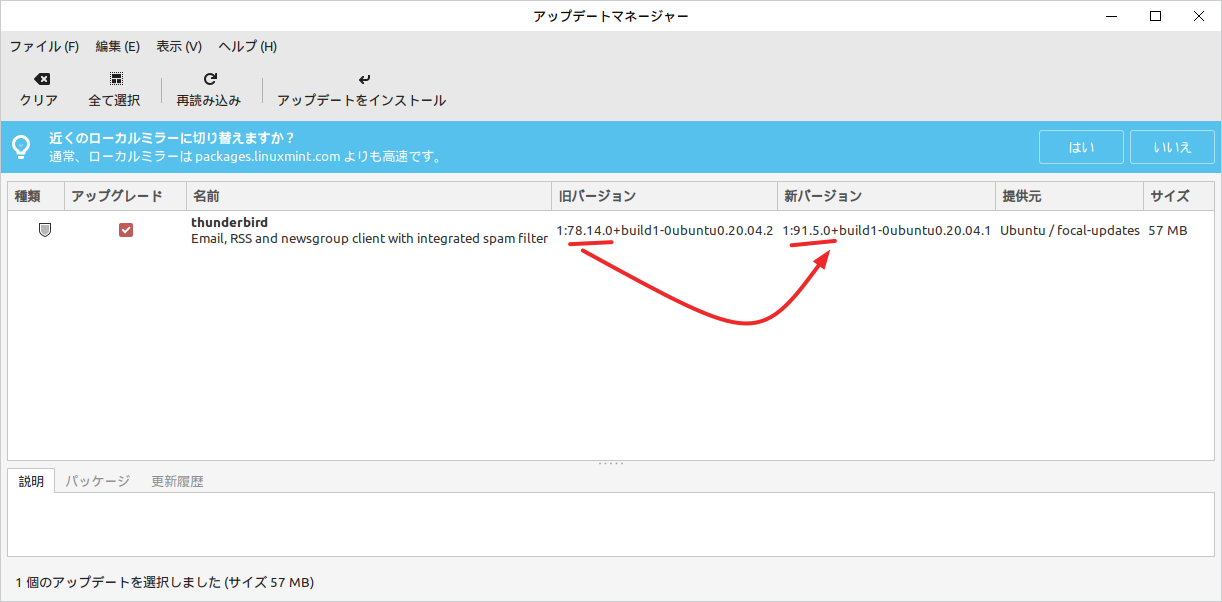Click Install Updates (アップデートをインストール) icon

pyautogui.click(x=362, y=79)
